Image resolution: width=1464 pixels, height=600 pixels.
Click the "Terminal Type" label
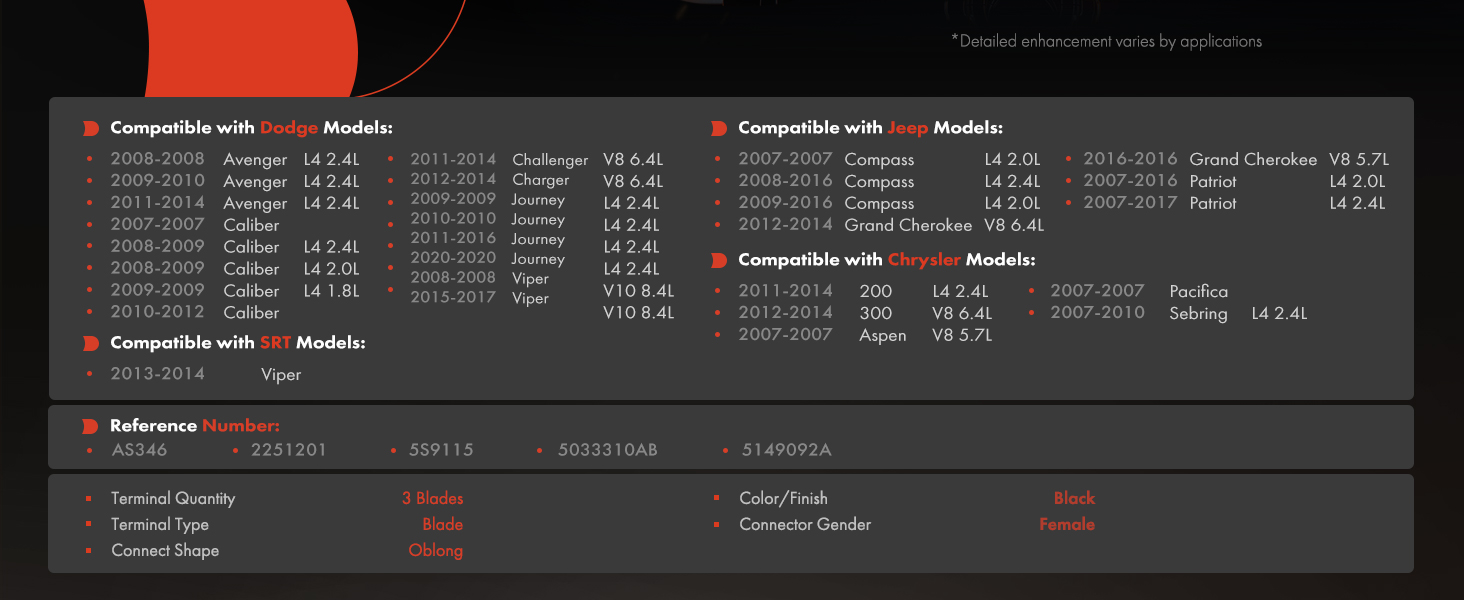click(160, 525)
